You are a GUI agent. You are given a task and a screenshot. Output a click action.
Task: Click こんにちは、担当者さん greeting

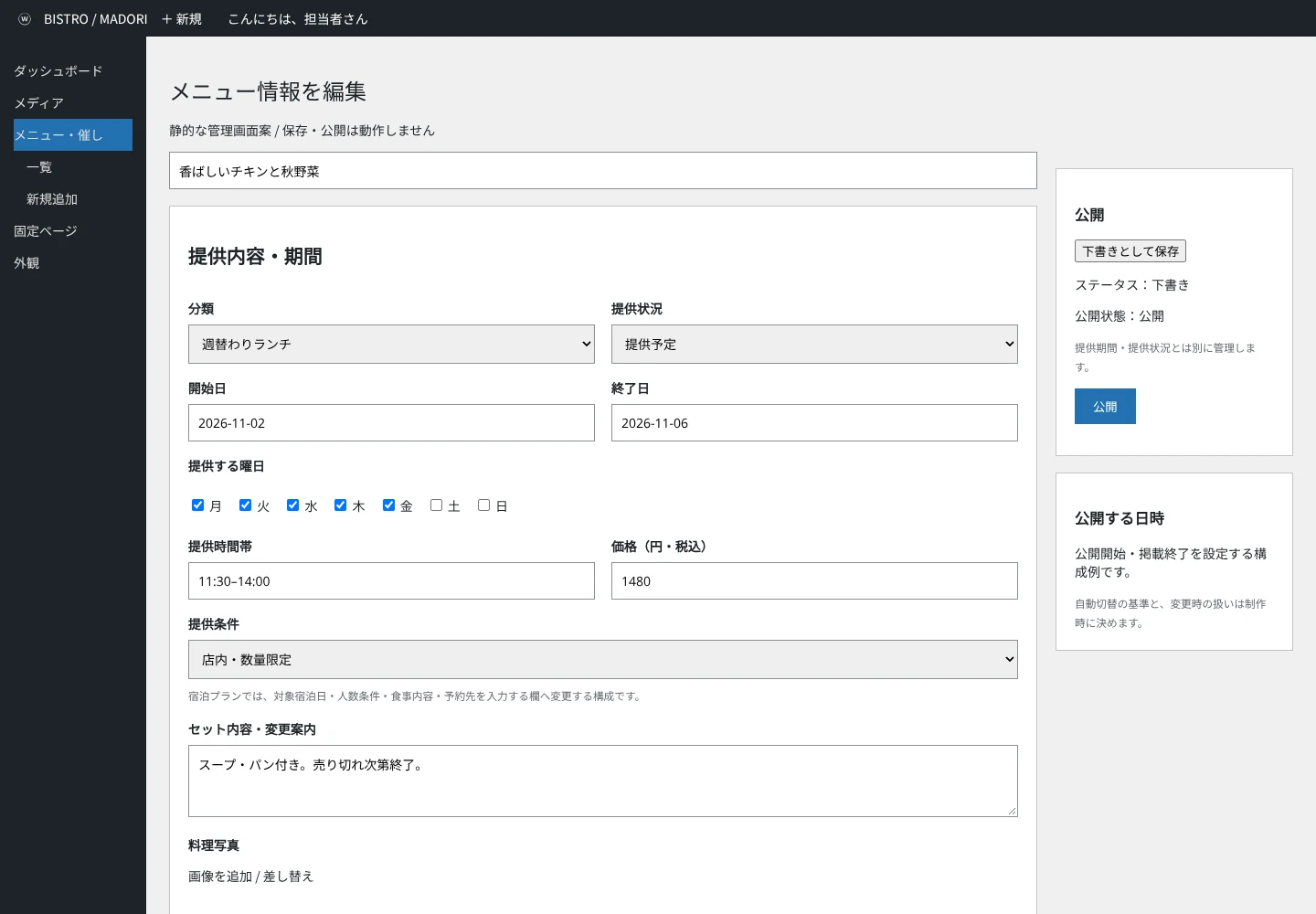pyautogui.click(x=298, y=19)
